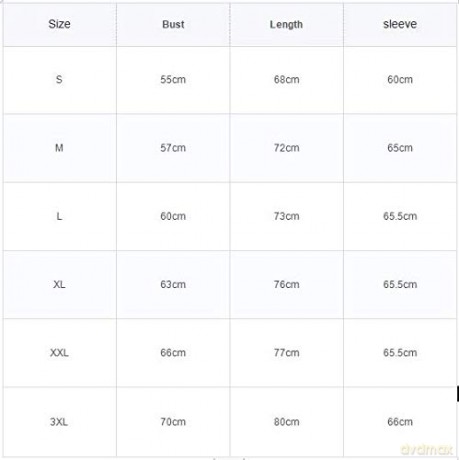
Task: Click the sleeve column header
Action: [x=400, y=24]
